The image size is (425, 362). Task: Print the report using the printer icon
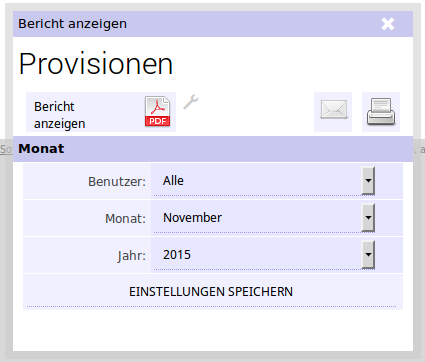381,112
